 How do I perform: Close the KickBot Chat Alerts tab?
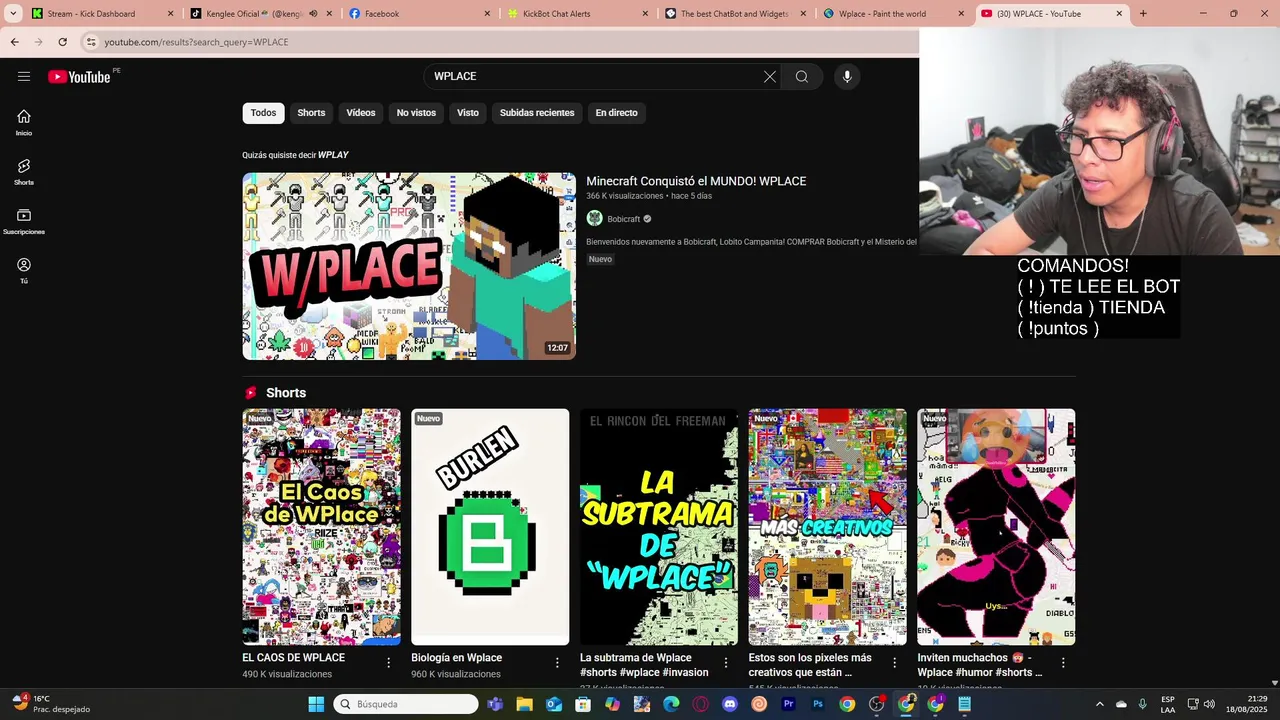(645, 14)
